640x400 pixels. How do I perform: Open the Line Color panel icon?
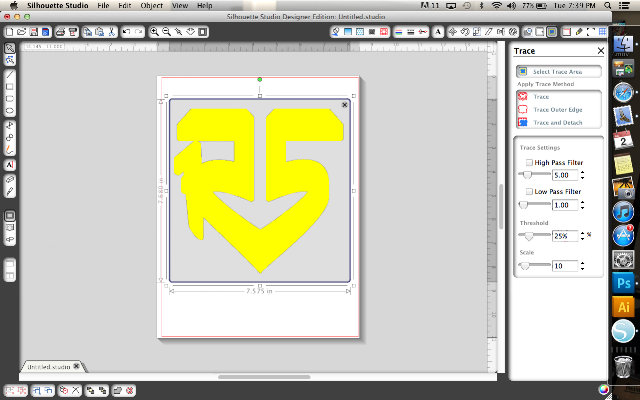coord(399,32)
